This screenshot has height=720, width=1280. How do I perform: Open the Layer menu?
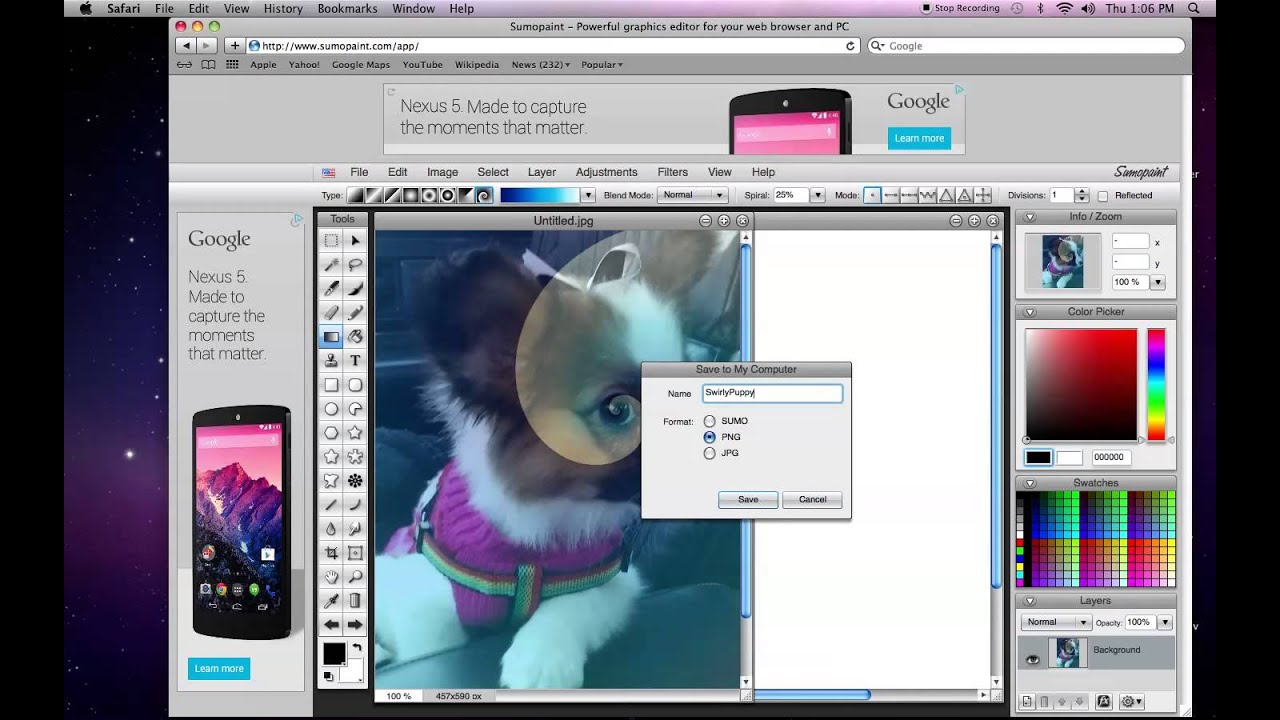click(542, 172)
